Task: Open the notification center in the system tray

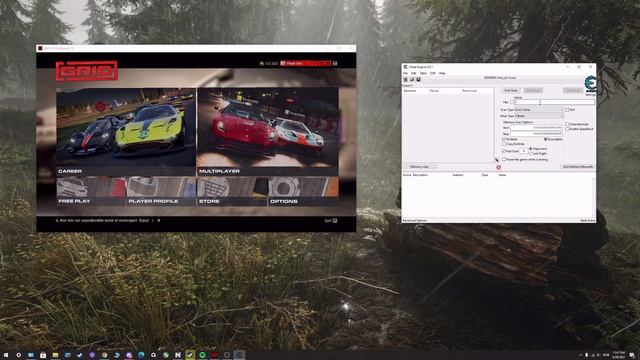Action: 632,356
